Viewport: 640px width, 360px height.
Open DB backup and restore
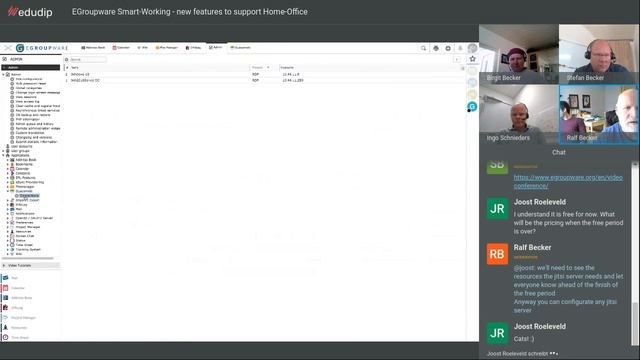33,115
